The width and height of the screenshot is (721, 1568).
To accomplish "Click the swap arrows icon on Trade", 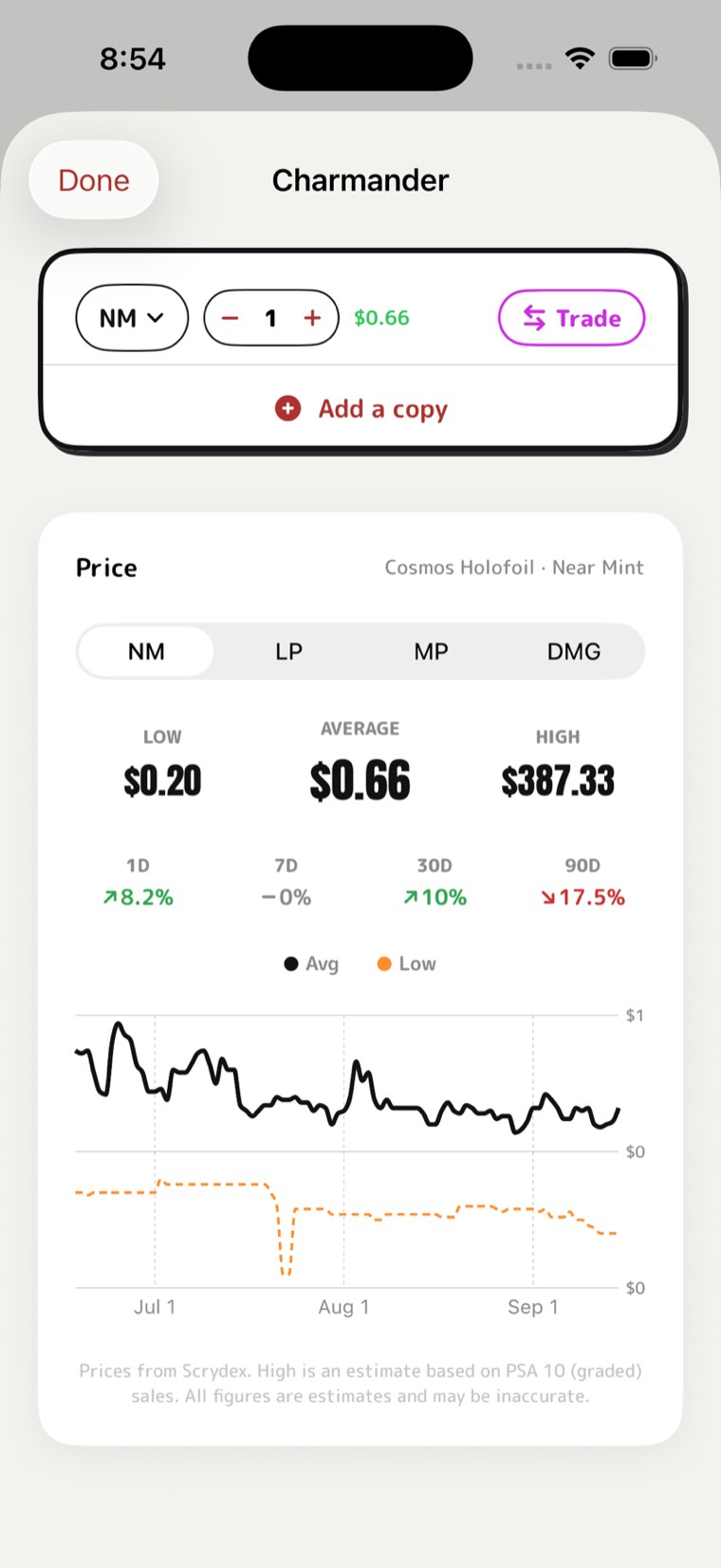I will tap(534, 318).
